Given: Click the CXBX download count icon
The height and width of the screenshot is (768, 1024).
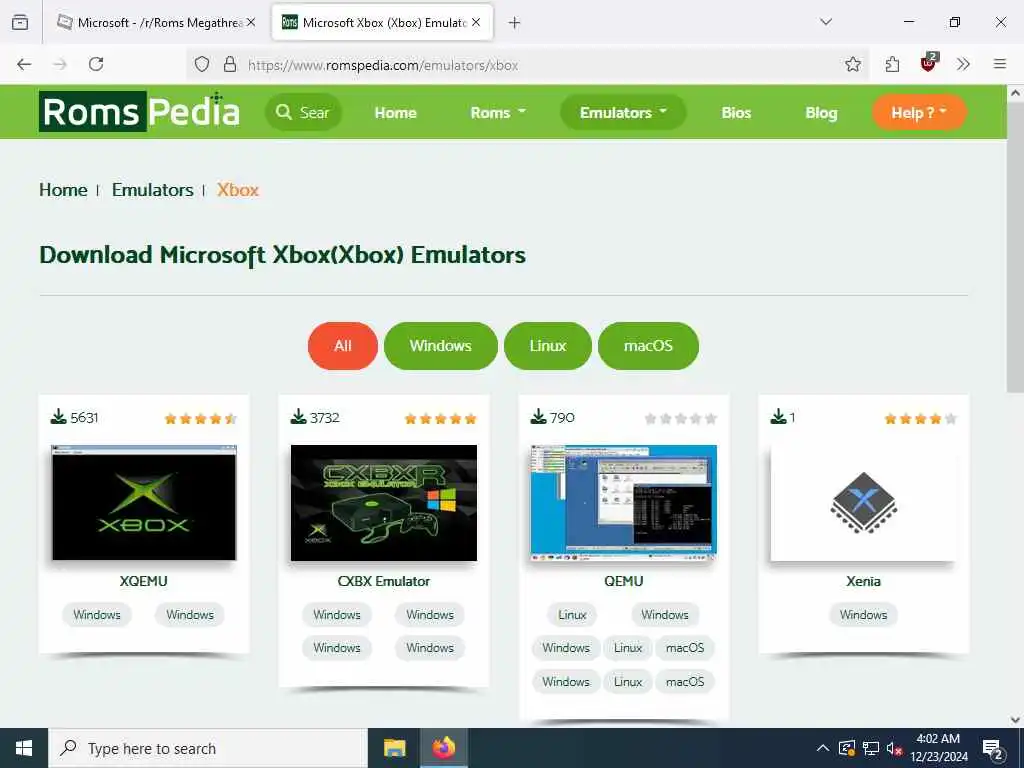Looking at the screenshot, I should point(298,417).
